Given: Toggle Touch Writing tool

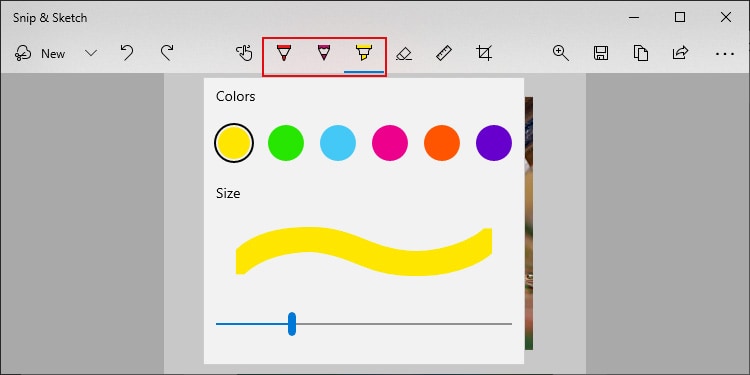Looking at the screenshot, I should coord(244,53).
